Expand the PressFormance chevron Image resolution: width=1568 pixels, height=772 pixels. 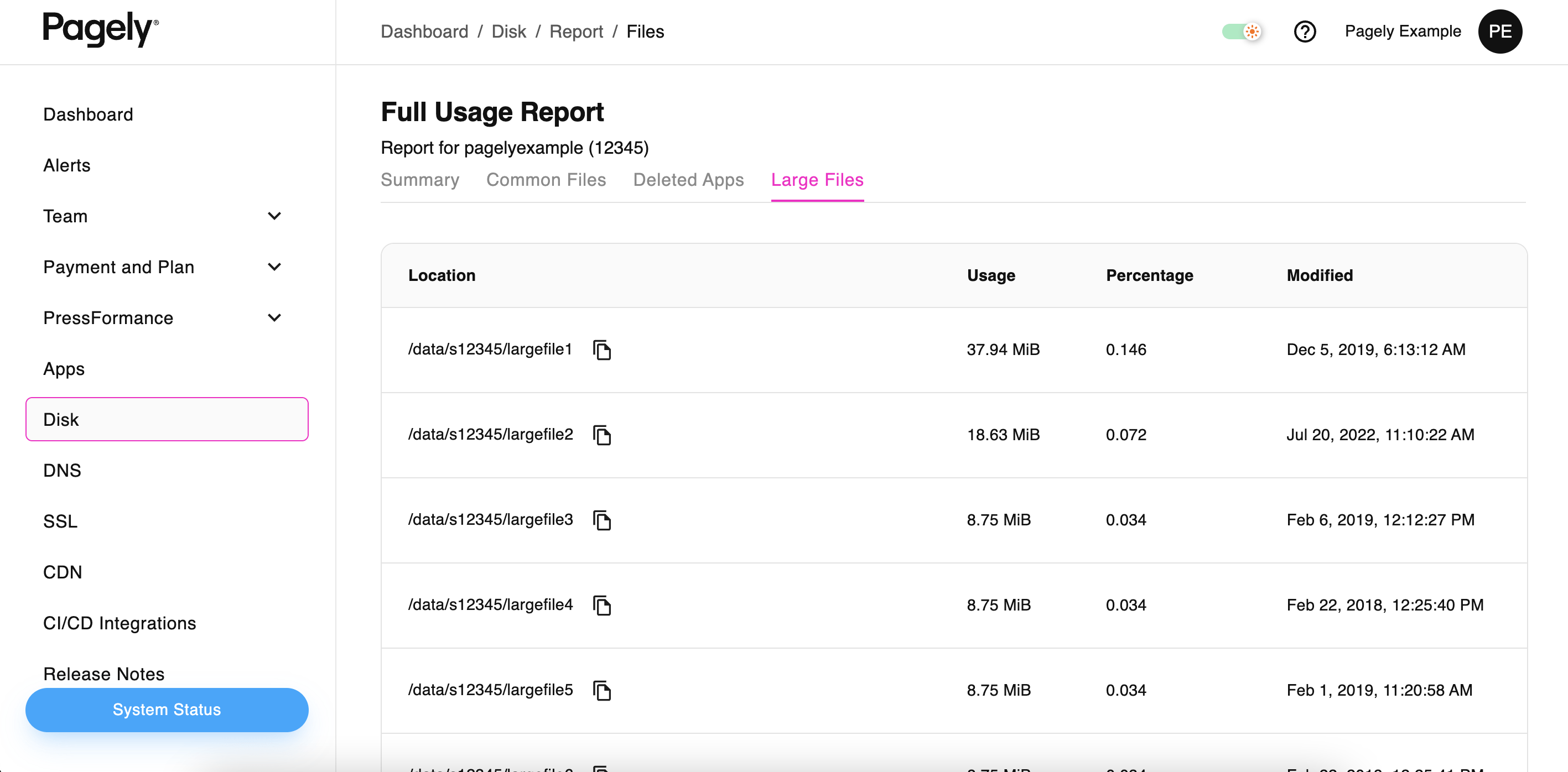pos(274,318)
